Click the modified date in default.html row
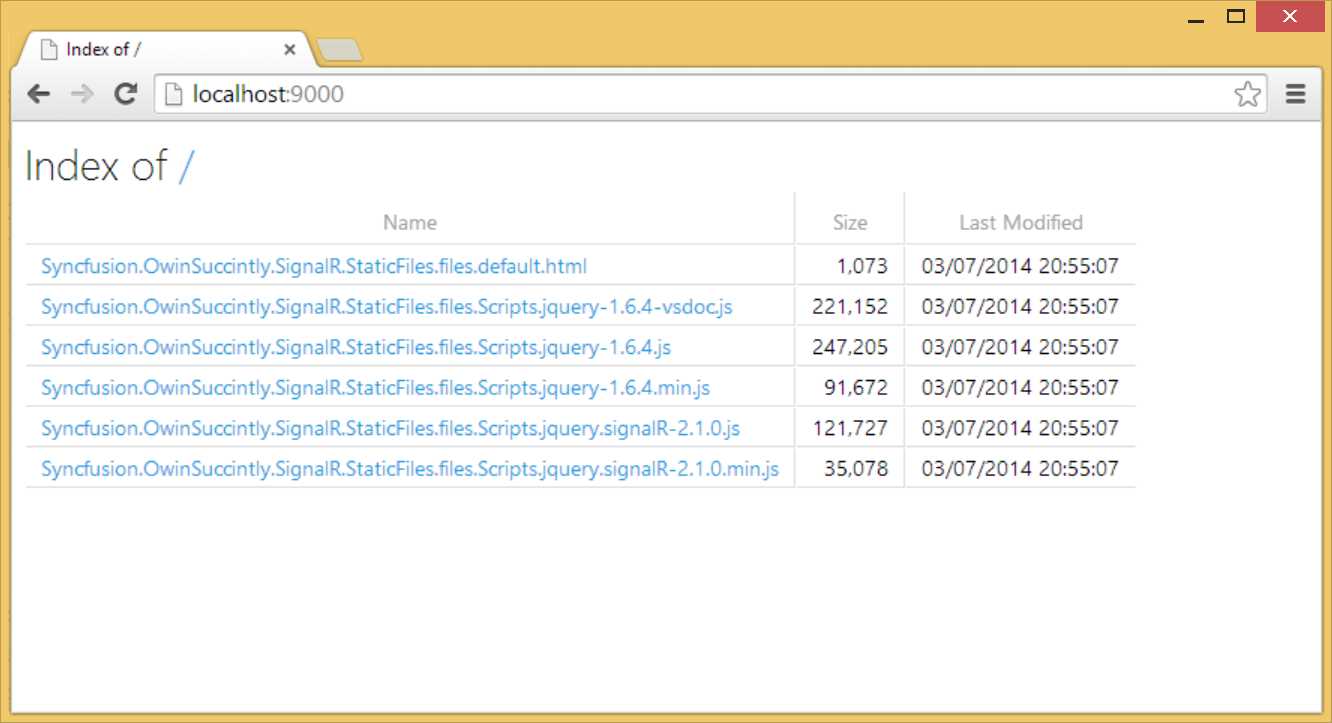The width and height of the screenshot is (1332, 723). tap(1020, 266)
